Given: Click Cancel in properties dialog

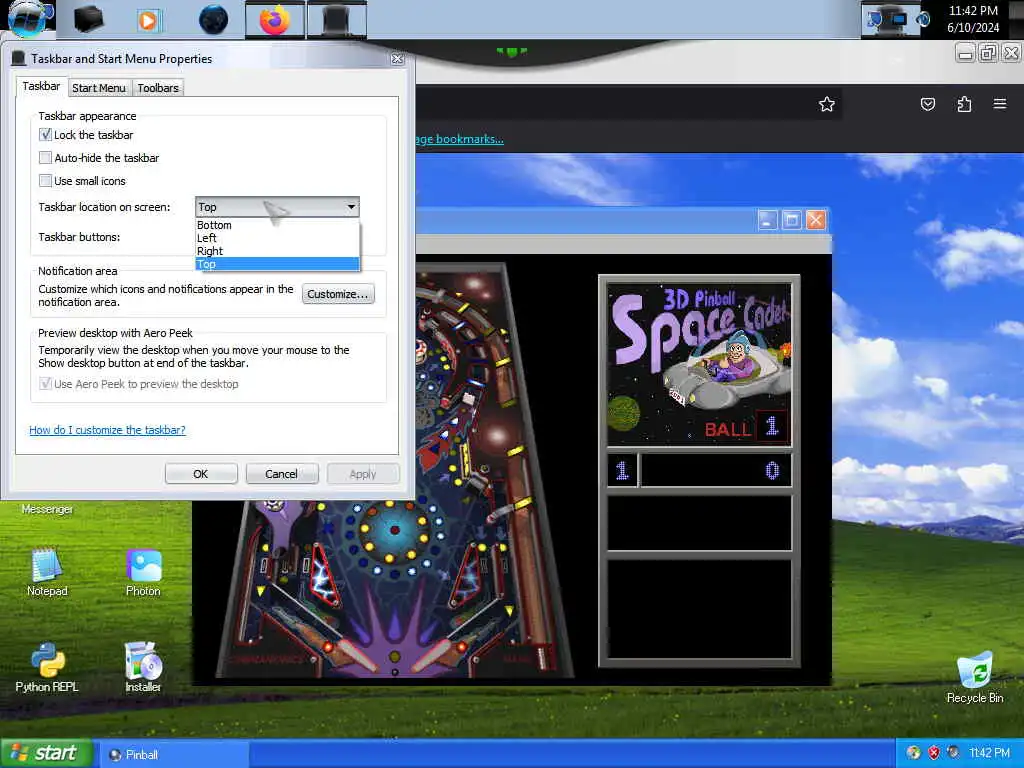Looking at the screenshot, I should point(281,474).
